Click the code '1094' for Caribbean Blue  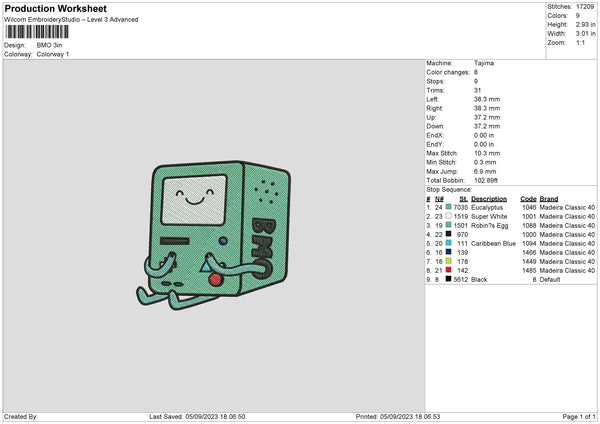click(x=529, y=243)
